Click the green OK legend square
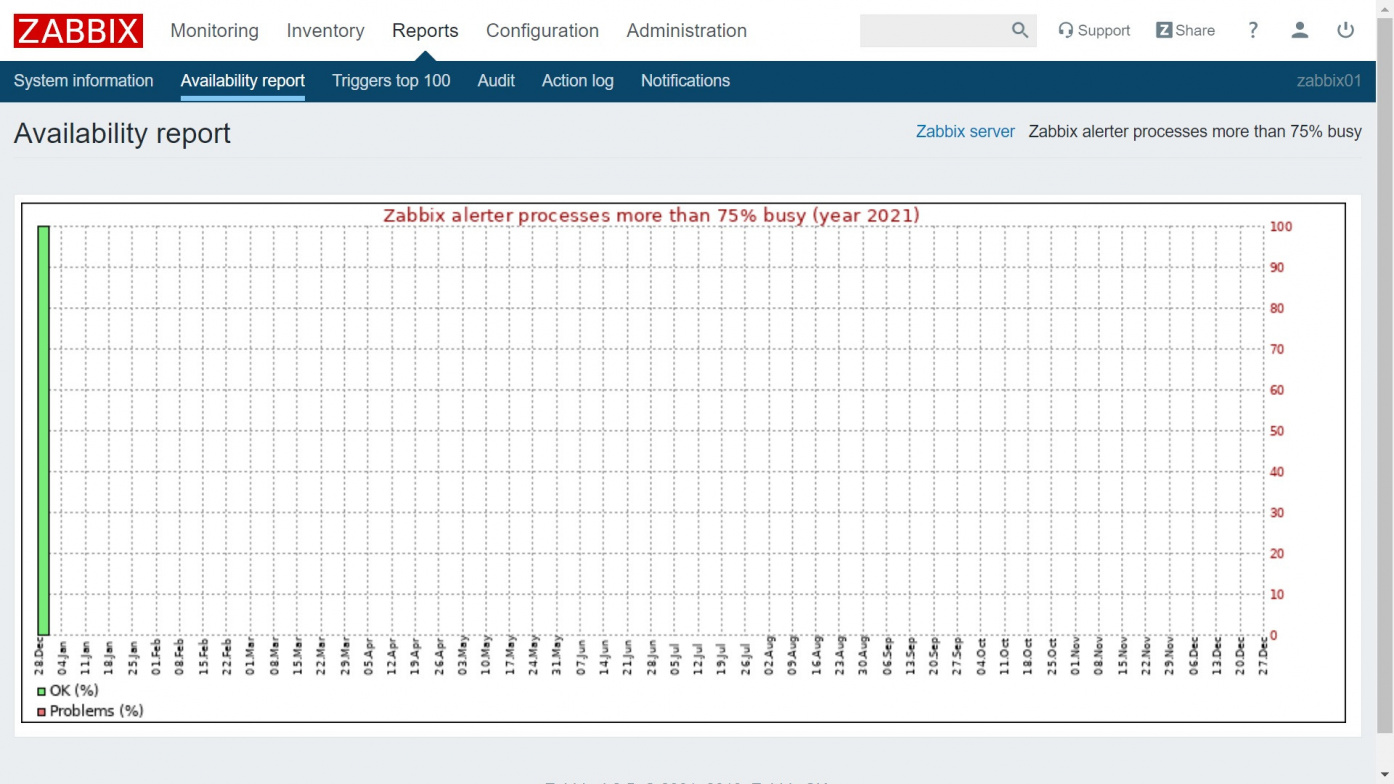The image size is (1394, 784). pyautogui.click(x=41, y=691)
